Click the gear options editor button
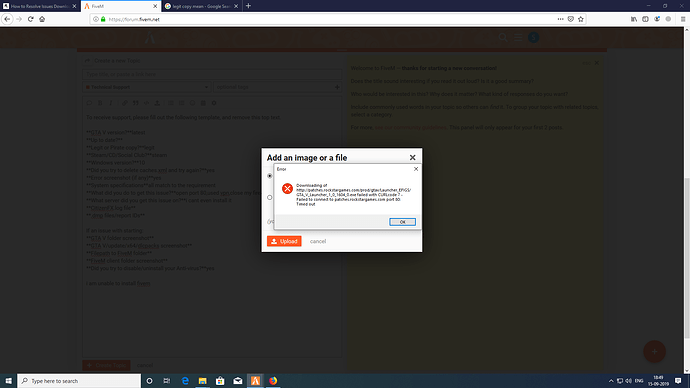 pyautogui.click(x=214, y=103)
